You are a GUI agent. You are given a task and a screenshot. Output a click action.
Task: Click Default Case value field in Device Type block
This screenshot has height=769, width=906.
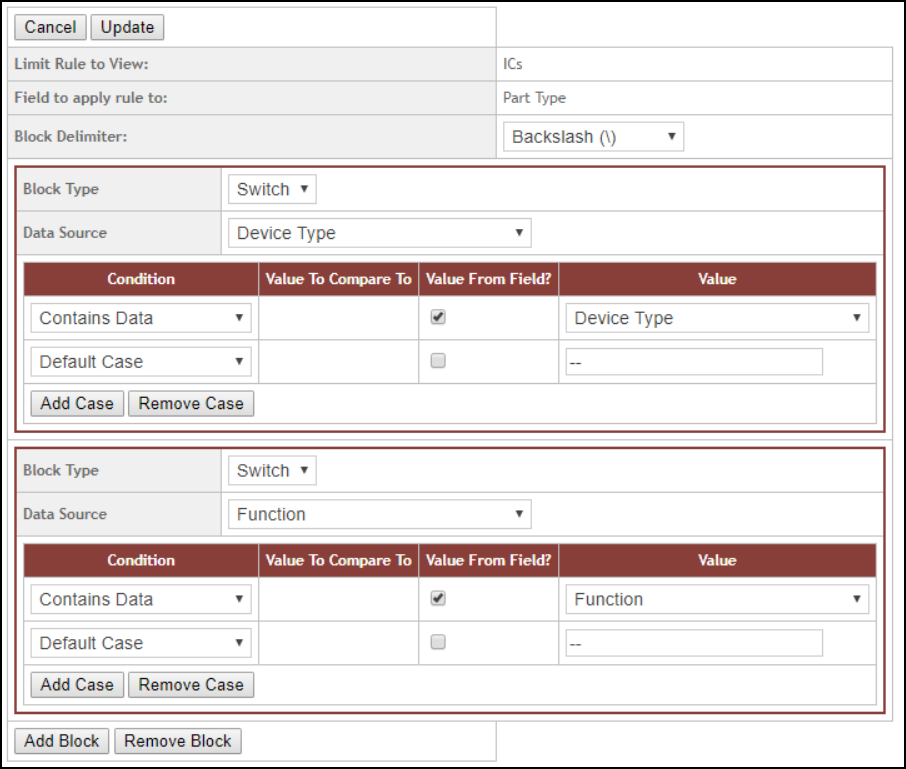coord(693,362)
